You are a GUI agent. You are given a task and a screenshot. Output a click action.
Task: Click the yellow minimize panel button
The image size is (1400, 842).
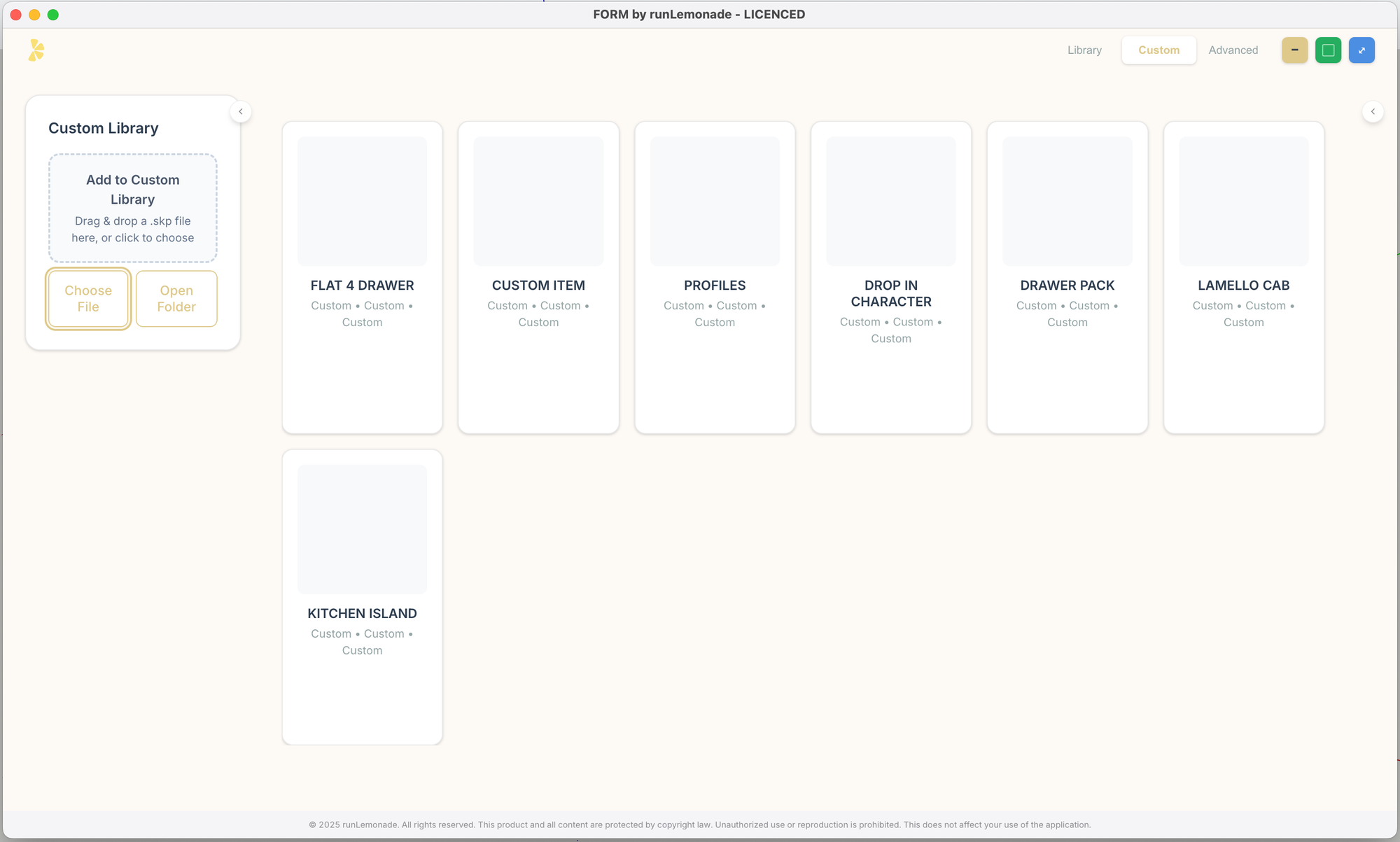[1294, 50]
